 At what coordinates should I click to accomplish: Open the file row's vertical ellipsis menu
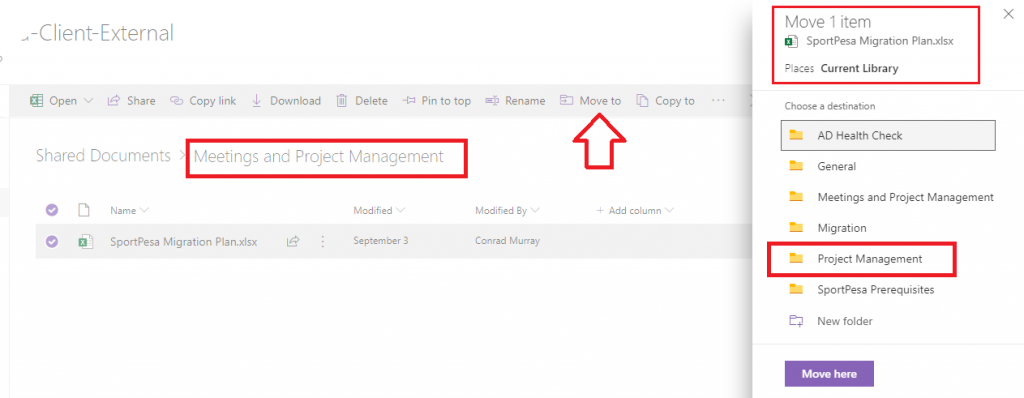click(x=322, y=242)
